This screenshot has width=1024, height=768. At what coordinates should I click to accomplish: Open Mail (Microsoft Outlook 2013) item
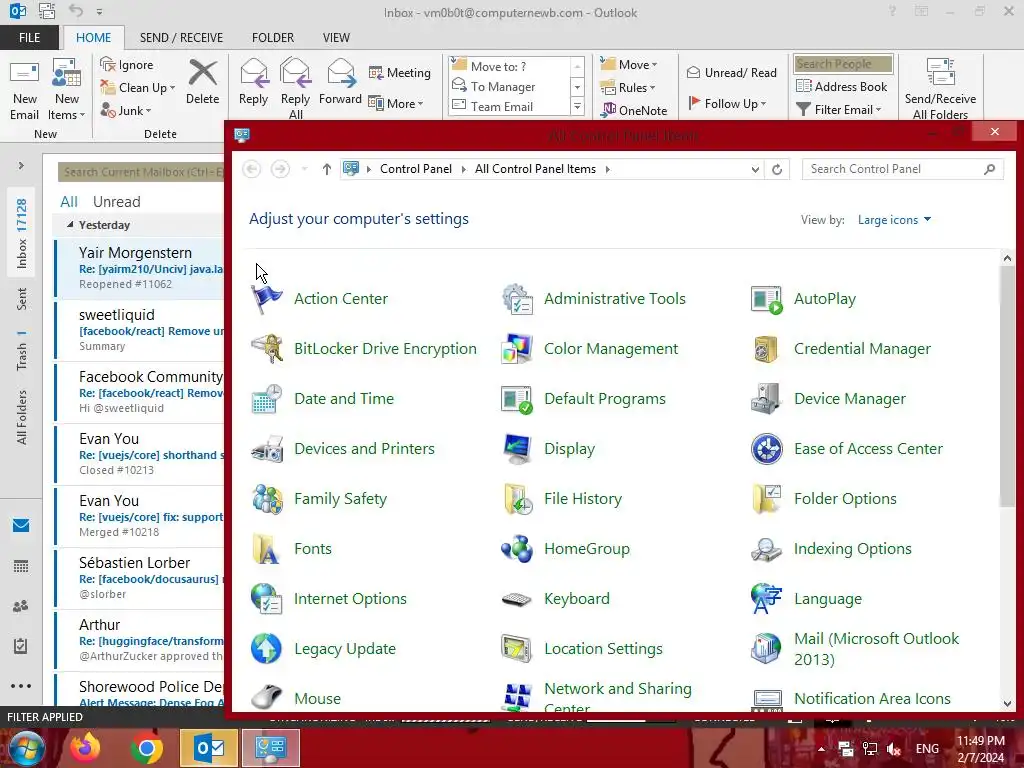856,648
